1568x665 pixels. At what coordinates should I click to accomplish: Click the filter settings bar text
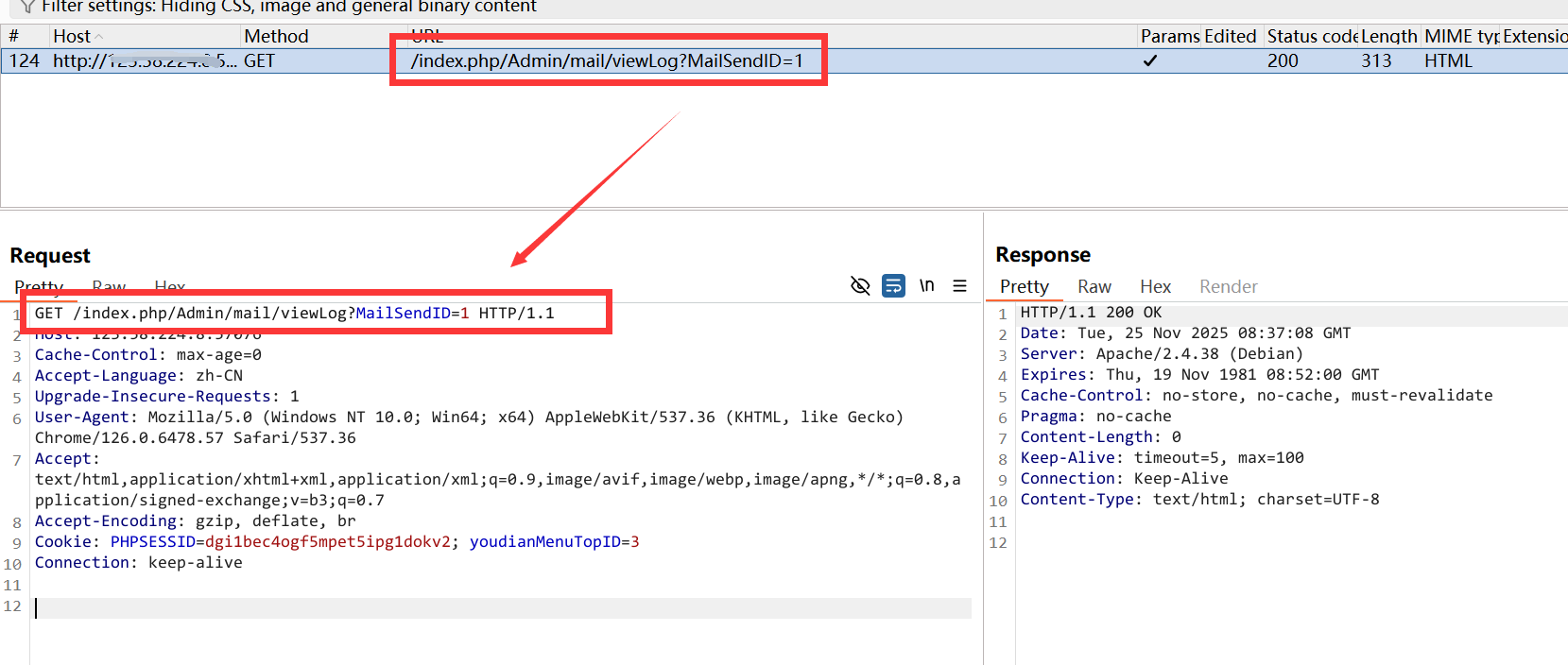[x=289, y=7]
